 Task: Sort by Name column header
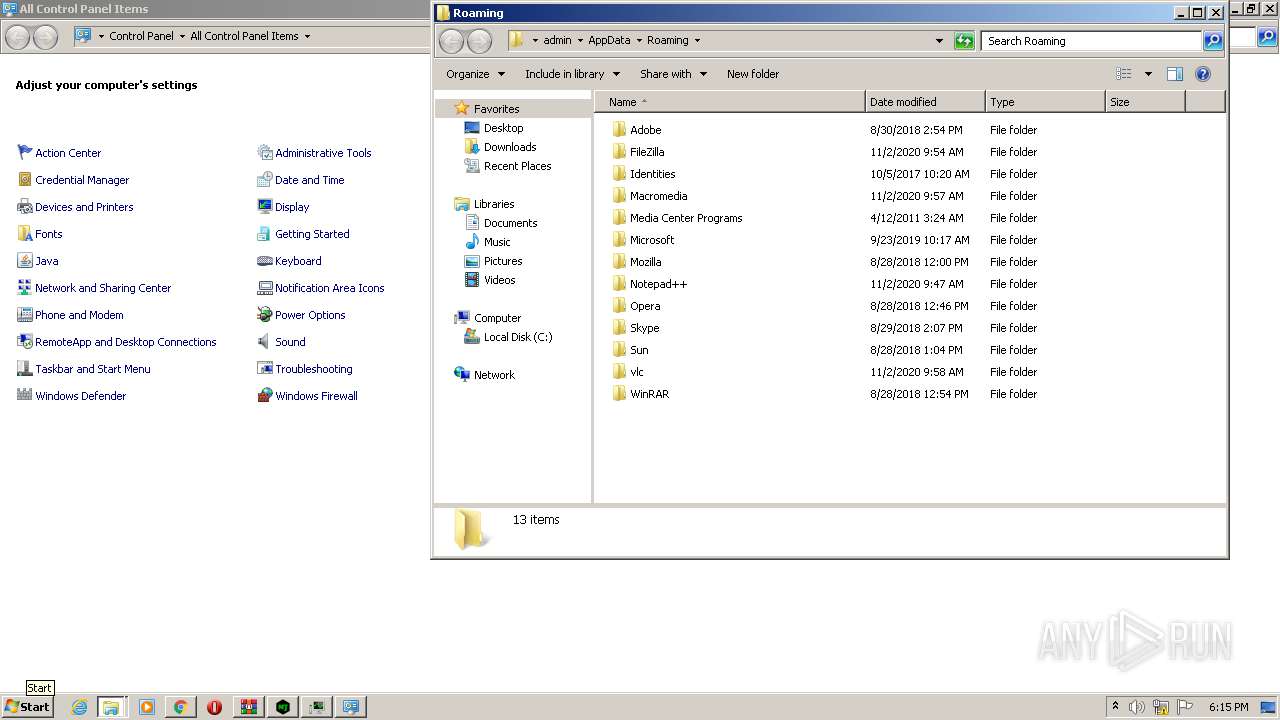[x=730, y=102]
